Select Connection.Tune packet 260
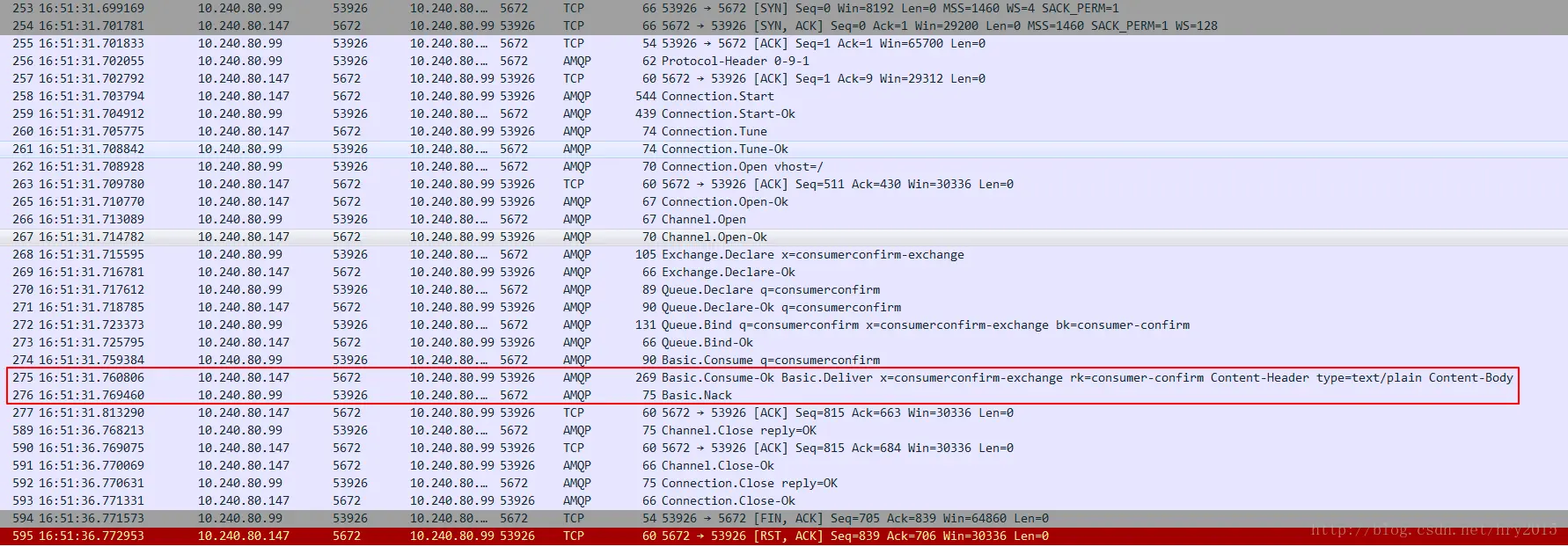This screenshot has height=547, width=1568. (784, 131)
